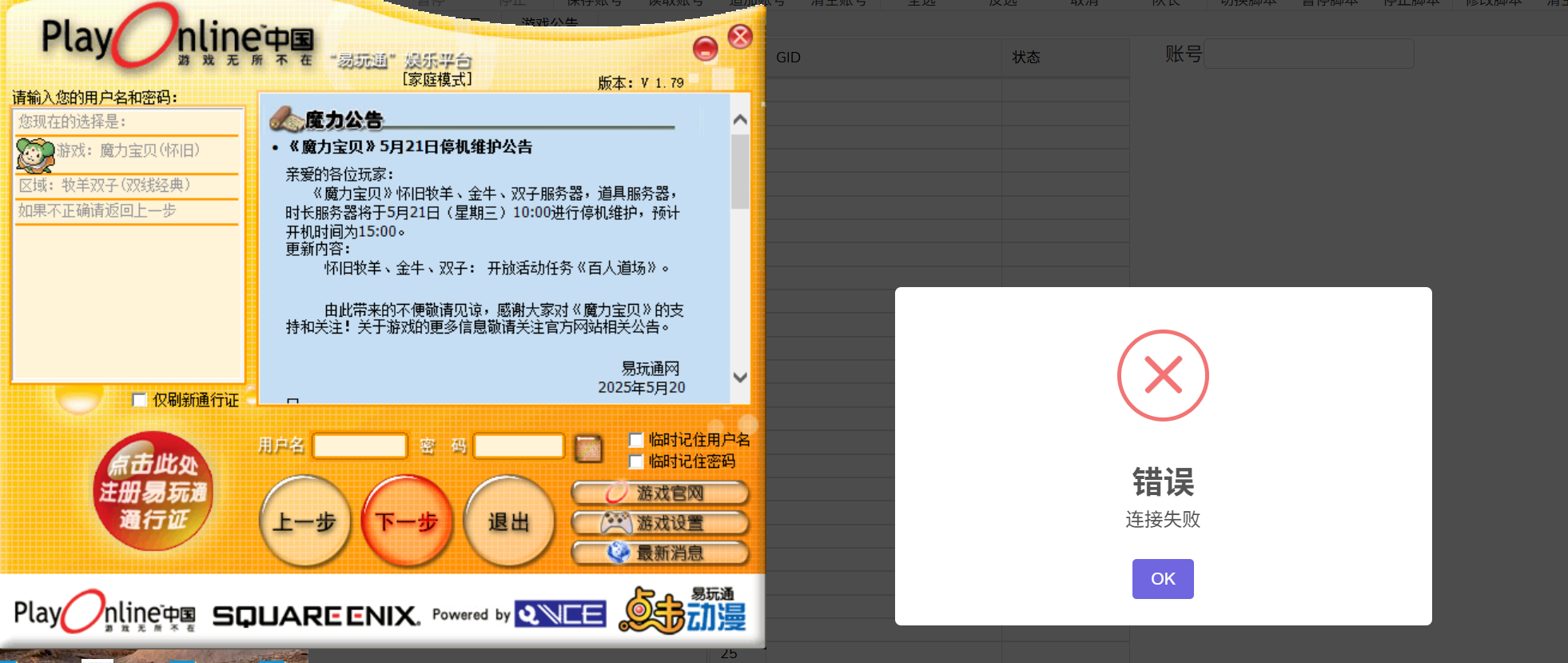Image resolution: width=1568 pixels, height=663 pixels.
Task: Click the 上一步 round button
Action: pyautogui.click(x=304, y=521)
